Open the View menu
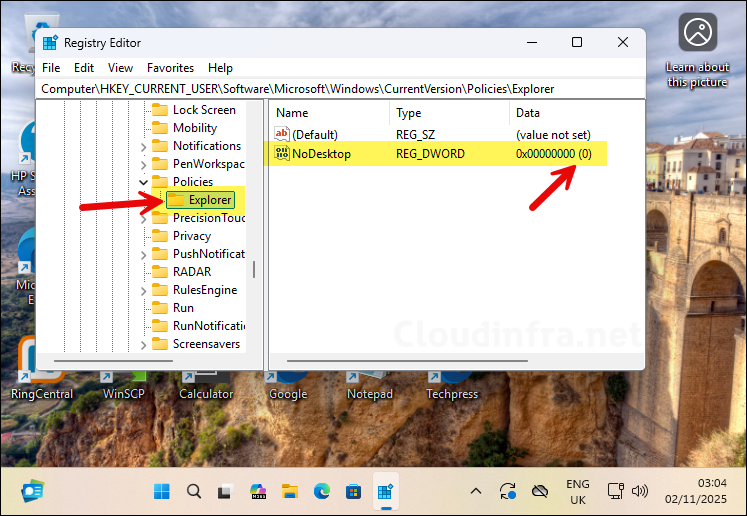 point(120,68)
